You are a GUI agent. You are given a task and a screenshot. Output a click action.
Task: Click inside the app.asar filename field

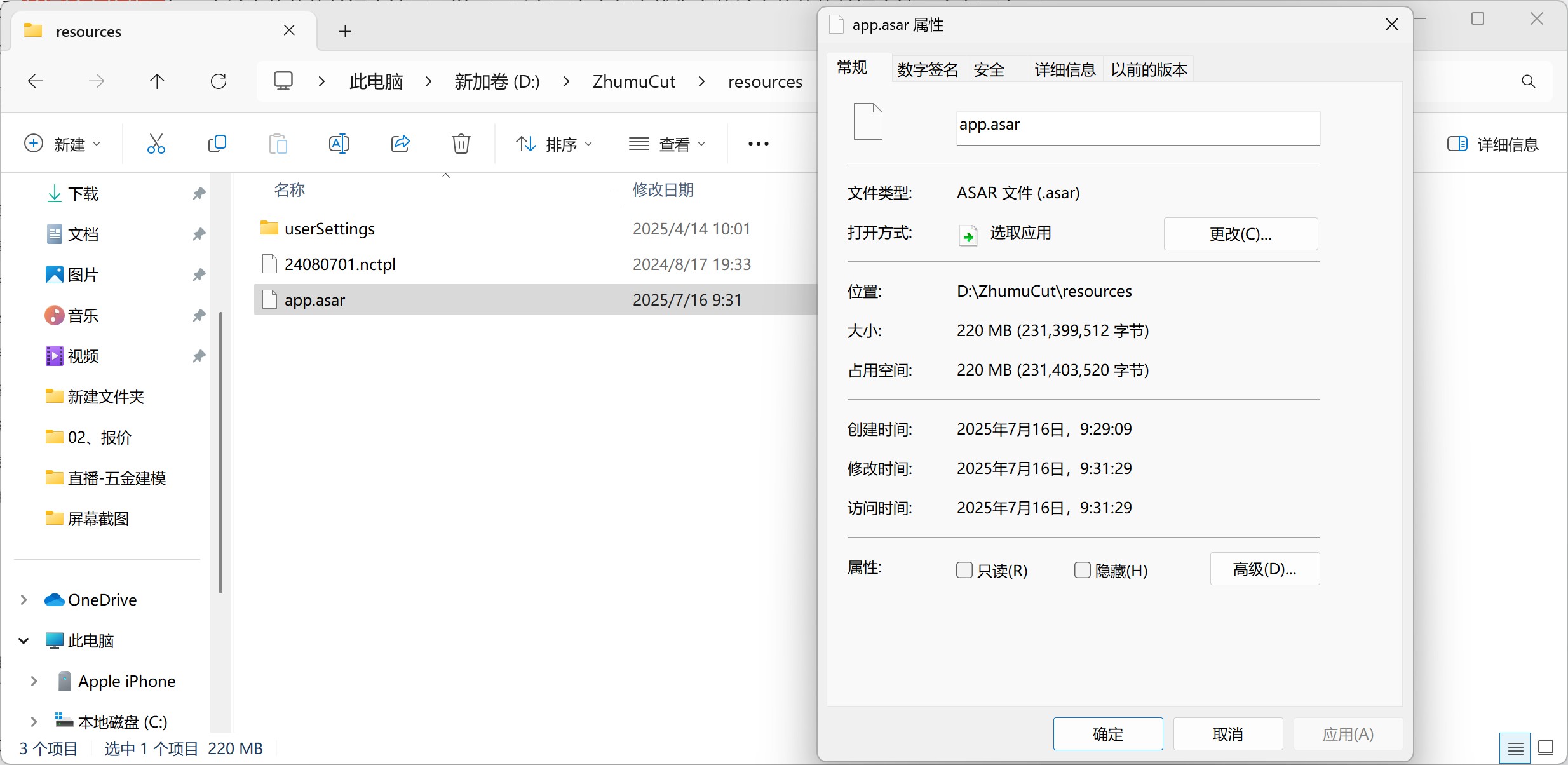(1137, 125)
